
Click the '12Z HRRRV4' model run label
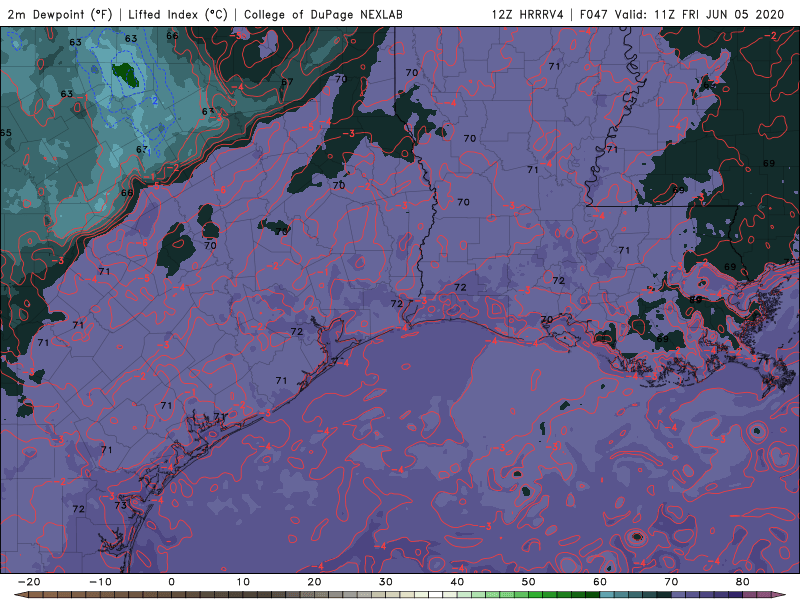(x=527, y=14)
